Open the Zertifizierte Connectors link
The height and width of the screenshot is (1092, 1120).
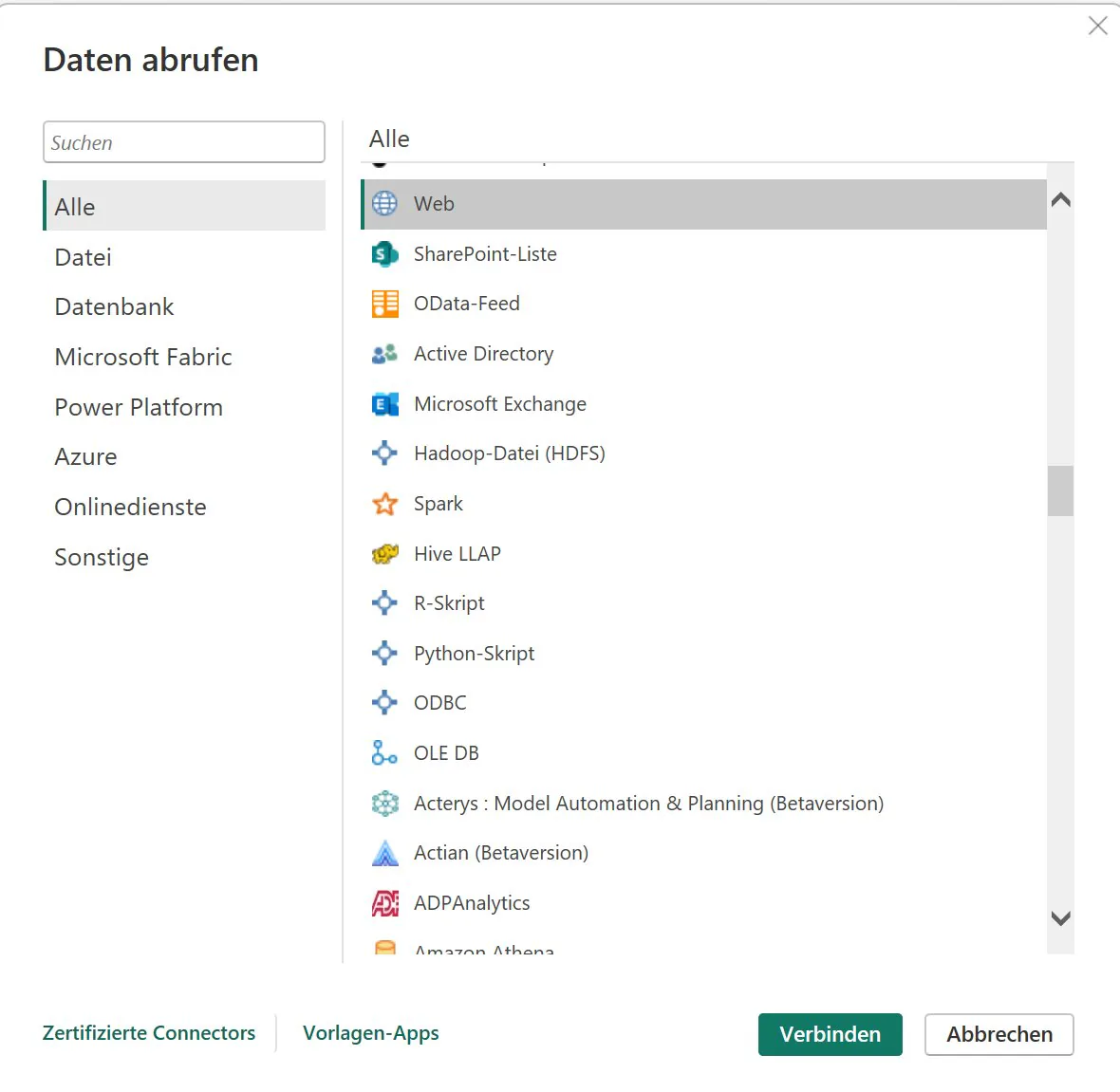coord(149,1033)
